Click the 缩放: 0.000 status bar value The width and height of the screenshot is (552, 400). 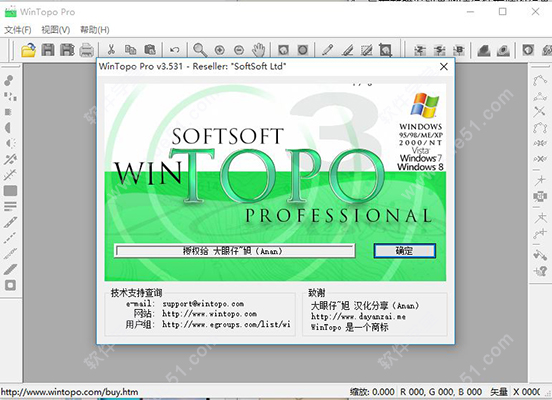372,392
